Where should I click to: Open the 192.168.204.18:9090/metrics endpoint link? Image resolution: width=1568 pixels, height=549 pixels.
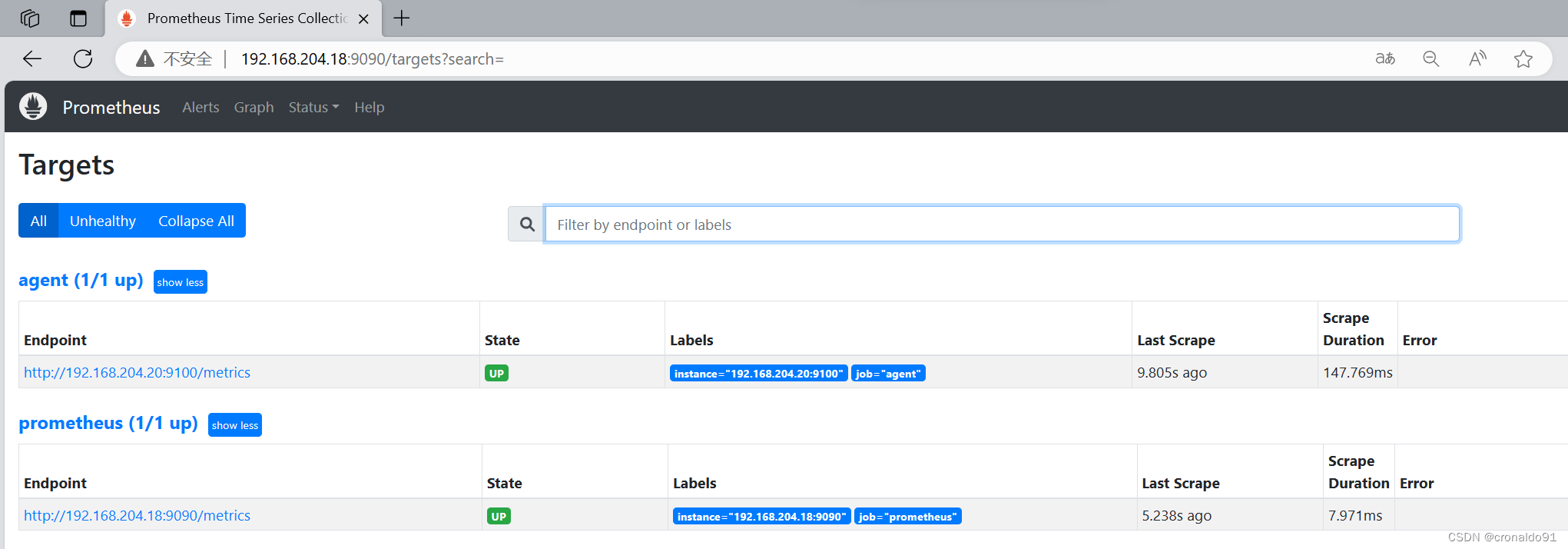click(137, 515)
